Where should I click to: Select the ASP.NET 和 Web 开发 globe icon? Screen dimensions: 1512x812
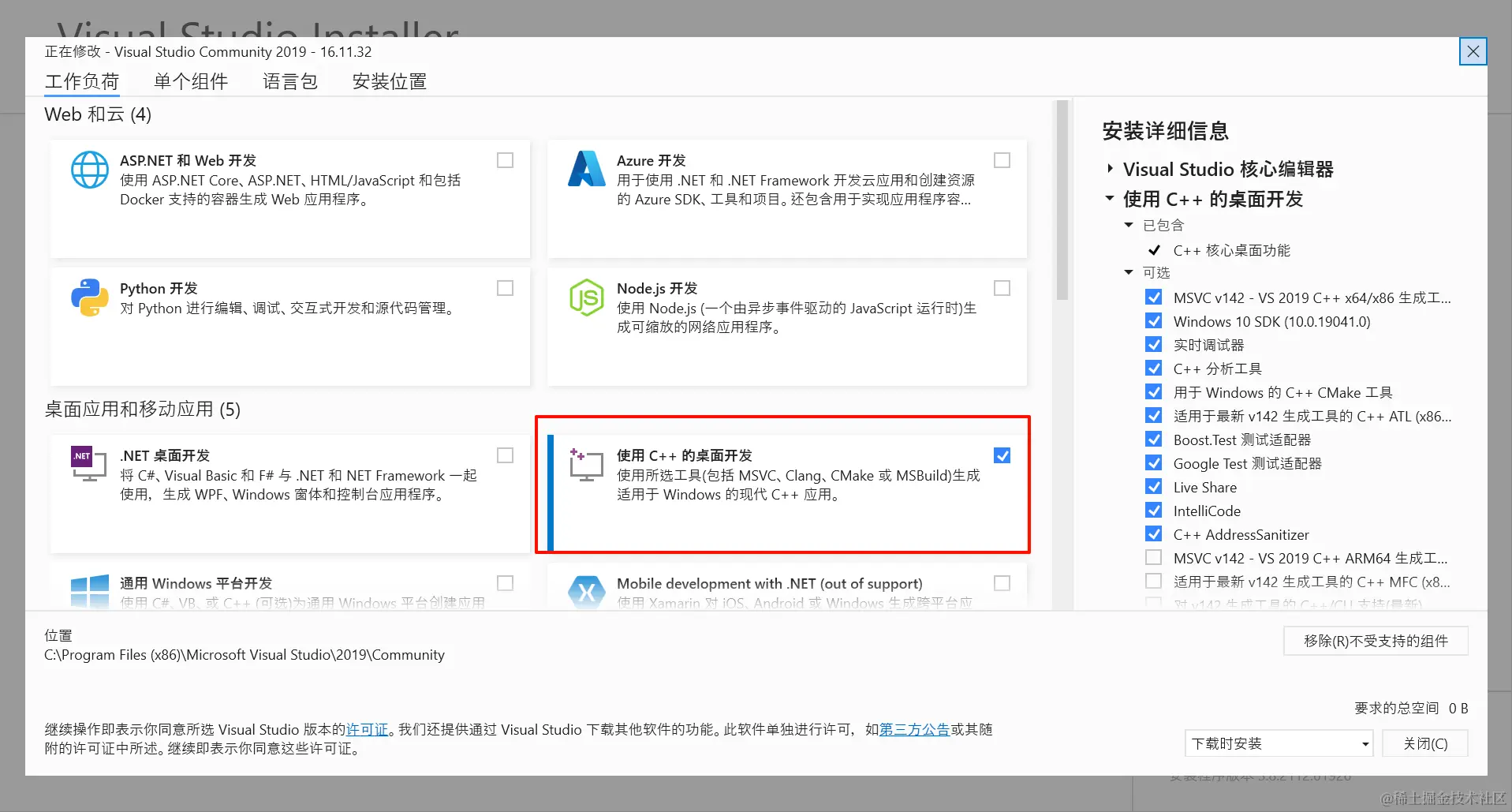(x=90, y=169)
